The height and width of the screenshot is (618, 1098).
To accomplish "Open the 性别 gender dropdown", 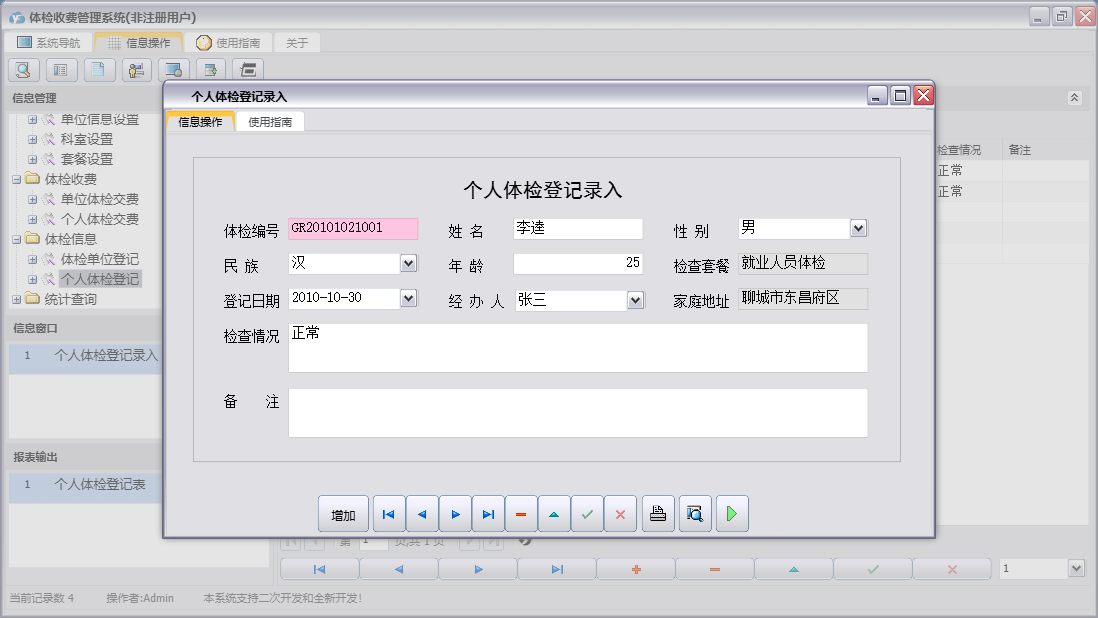I will [858, 228].
